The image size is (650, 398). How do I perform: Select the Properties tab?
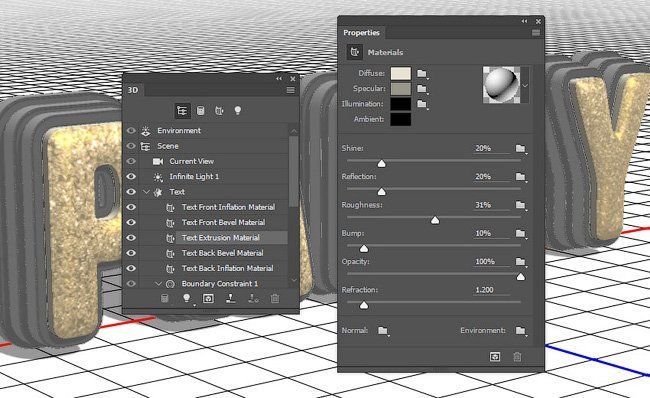pos(361,33)
